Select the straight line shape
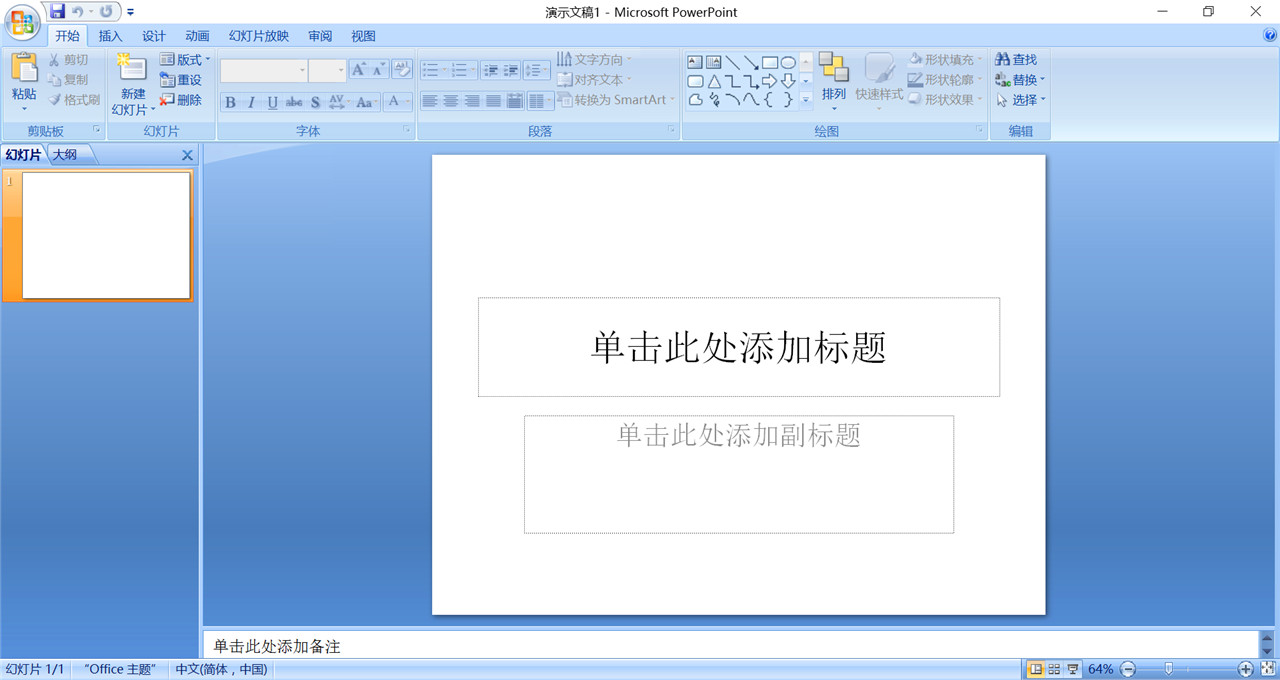Image resolution: width=1280 pixels, height=680 pixels. tap(733, 63)
